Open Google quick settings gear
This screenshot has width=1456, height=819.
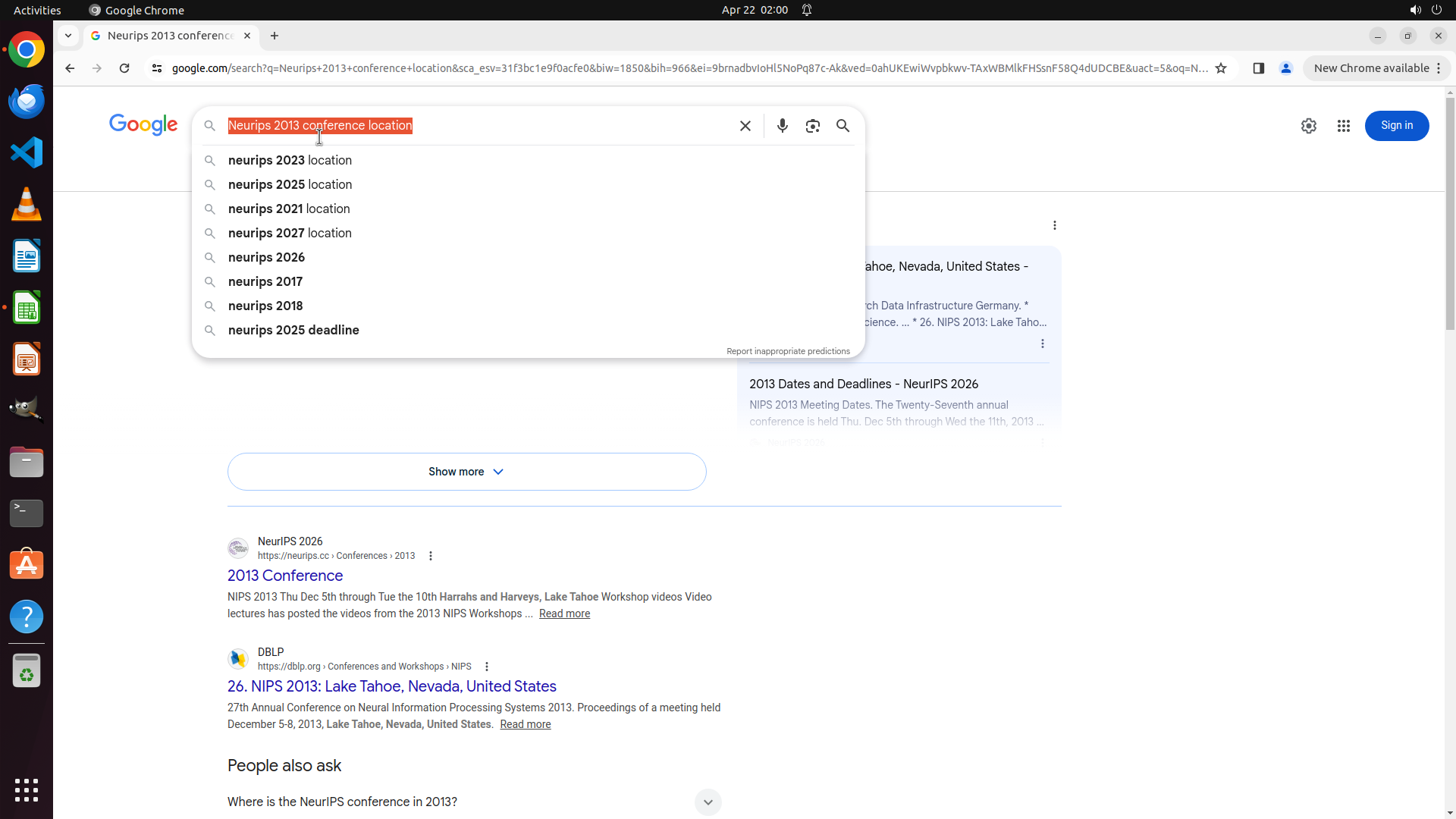[x=1308, y=126]
